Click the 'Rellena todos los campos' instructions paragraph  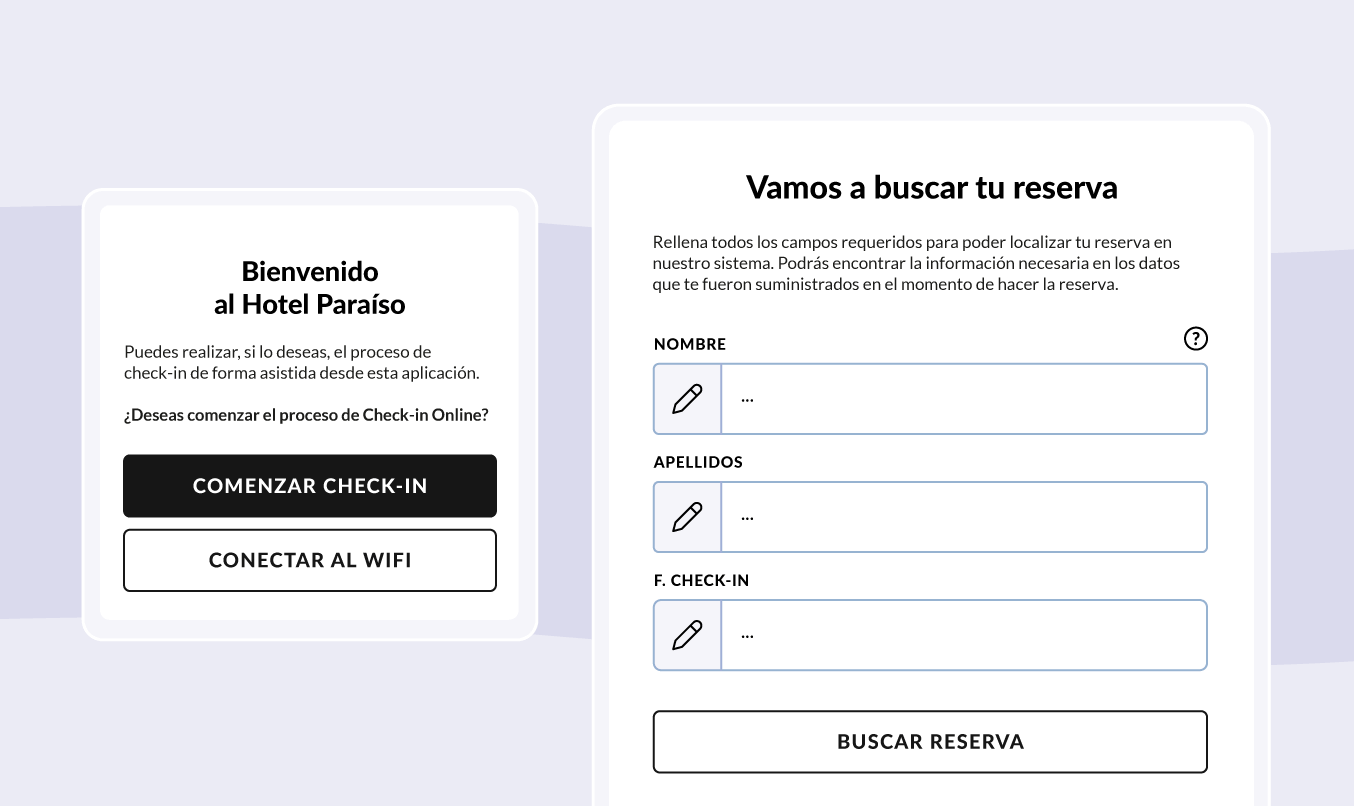(x=916, y=263)
